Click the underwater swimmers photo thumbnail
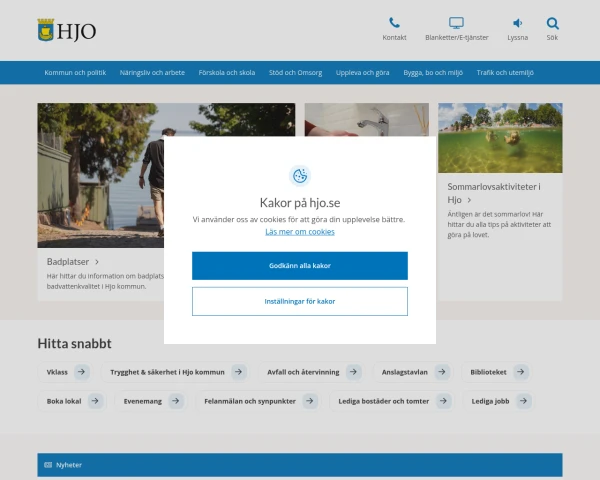 click(x=500, y=138)
